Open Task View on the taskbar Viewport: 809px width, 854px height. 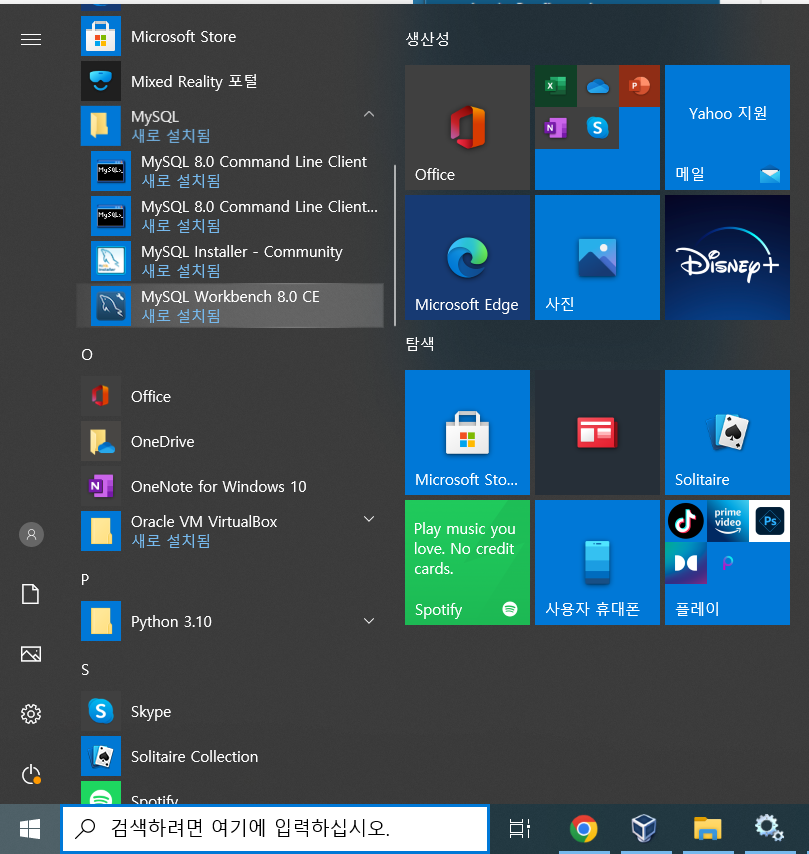pos(519,829)
